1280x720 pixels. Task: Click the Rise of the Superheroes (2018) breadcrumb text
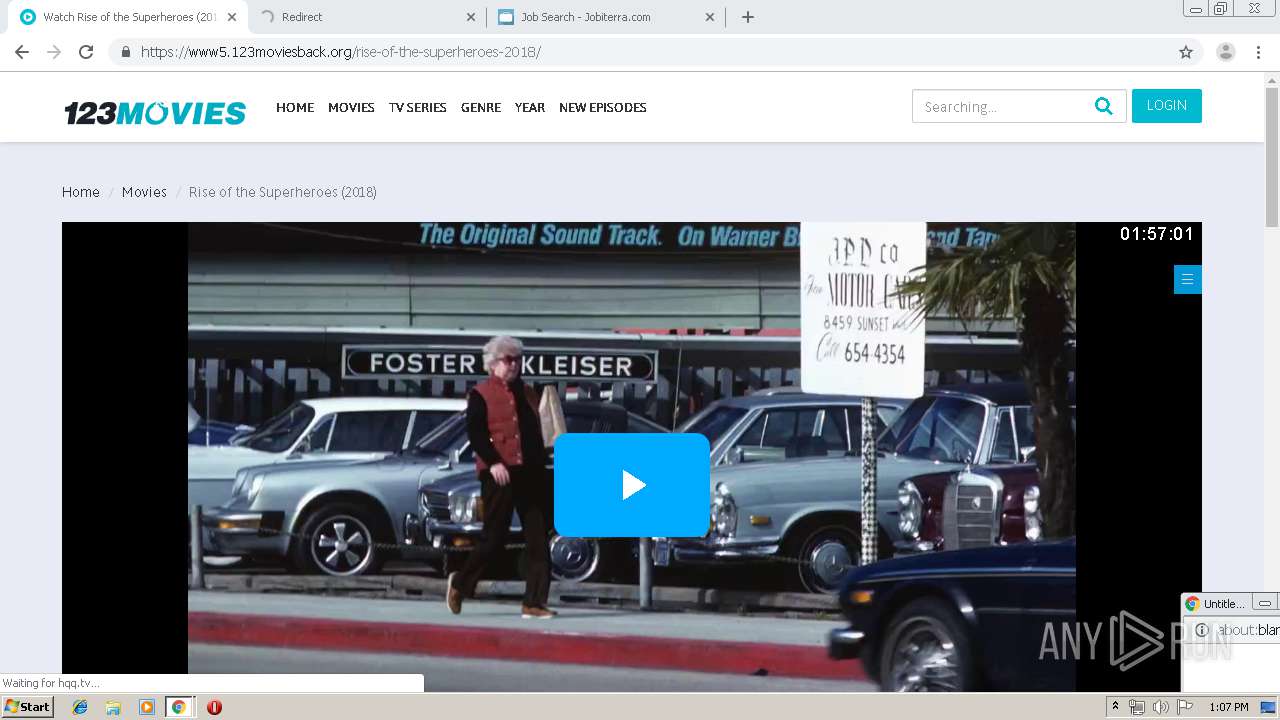(283, 192)
